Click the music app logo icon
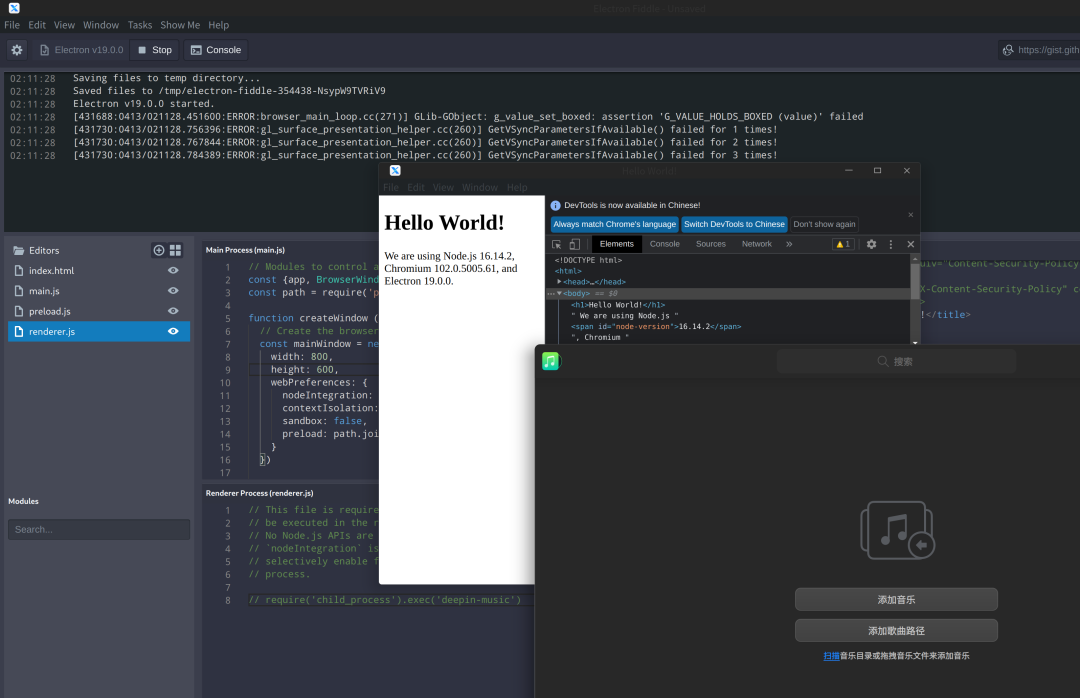This screenshot has width=1080, height=698. 550,361
